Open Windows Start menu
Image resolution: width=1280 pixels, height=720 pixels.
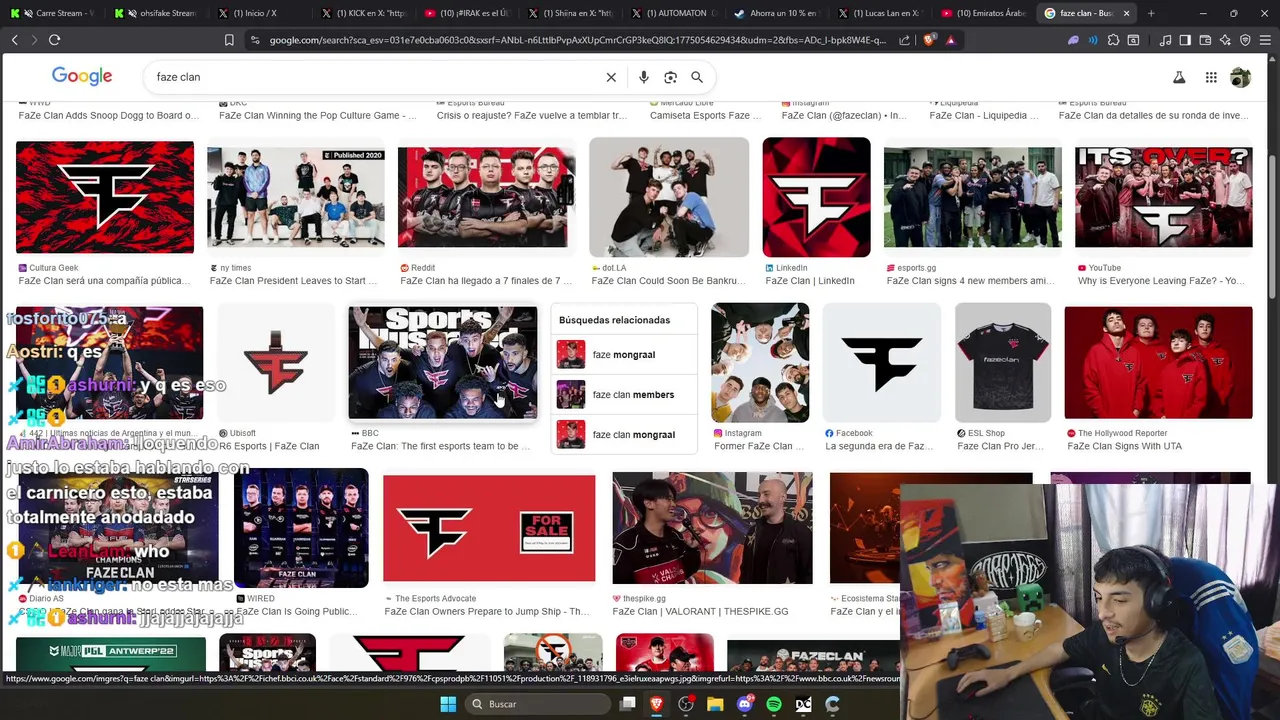[448, 704]
